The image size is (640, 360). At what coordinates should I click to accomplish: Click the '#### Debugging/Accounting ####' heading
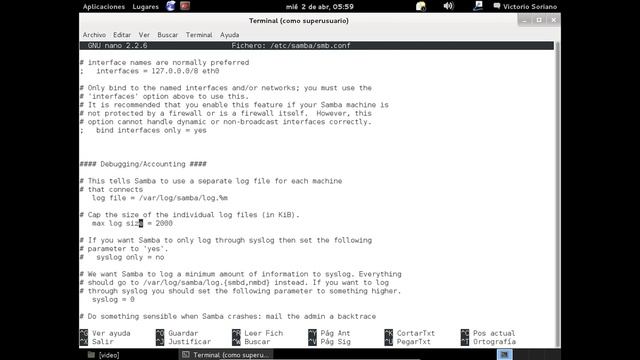pos(143,164)
